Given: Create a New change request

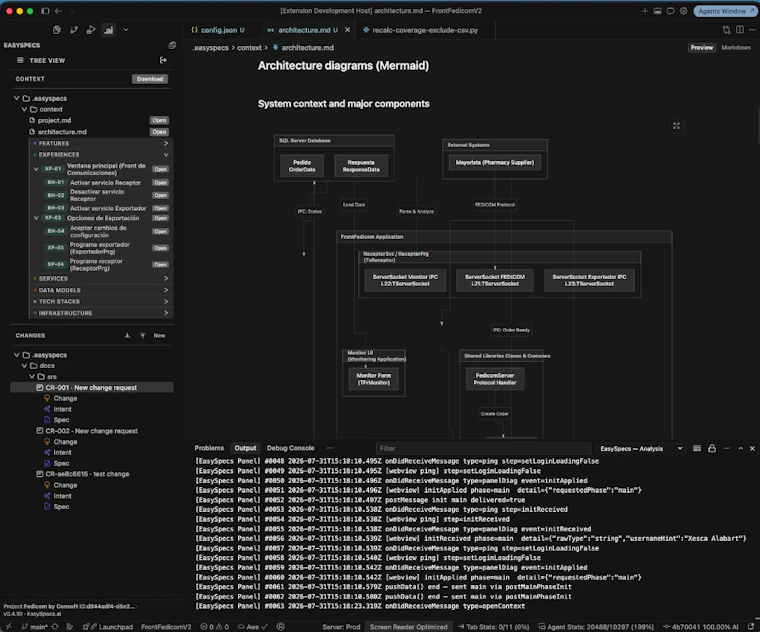Looking at the screenshot, I should pos(159,335).
